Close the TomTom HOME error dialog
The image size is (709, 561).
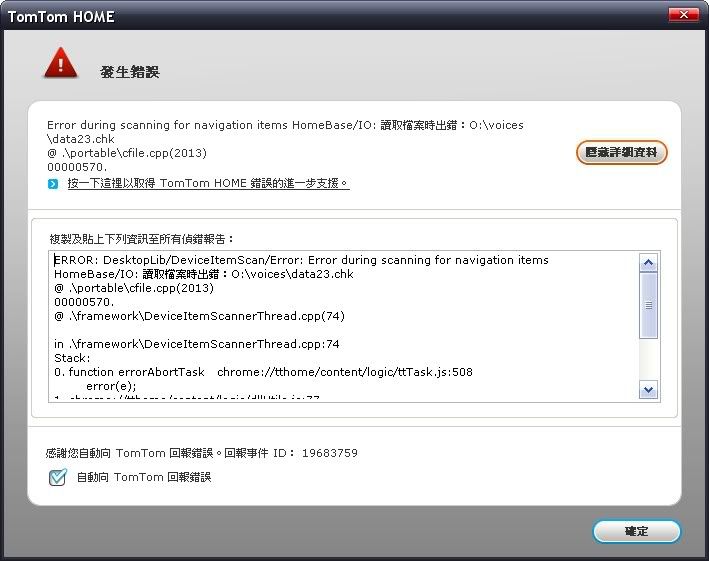pos(684,14)
